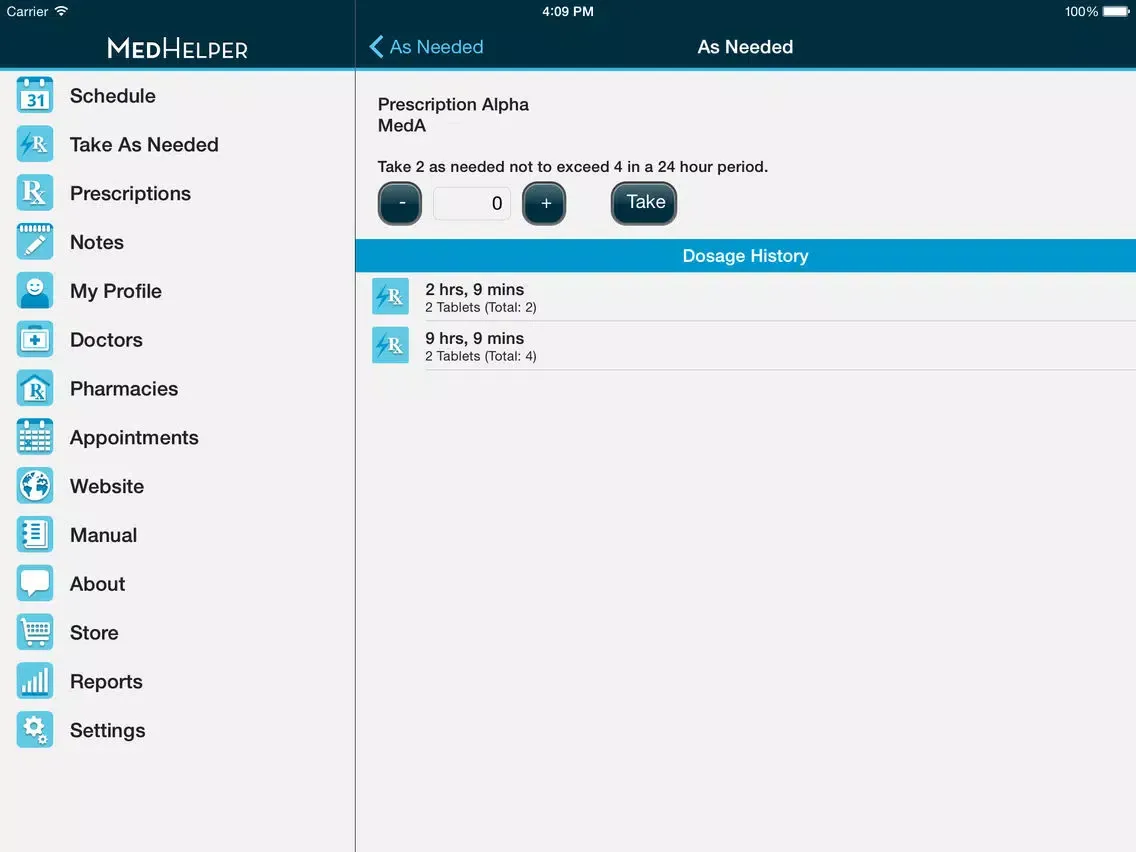Viewport: 1136px width, 852px height.
Task: Click the Doctors medical kit icon
Action: [35, 339]
